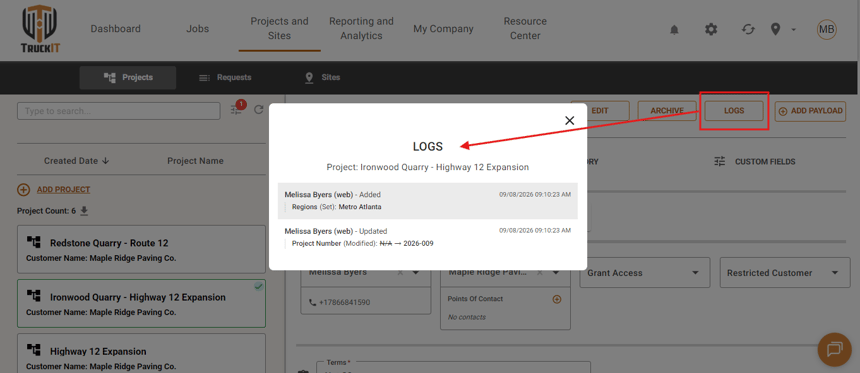Click the Project Number updated log entry
The height and width of the screenshot is (373, 860).
pyautogui.click(x=427, y=237)
